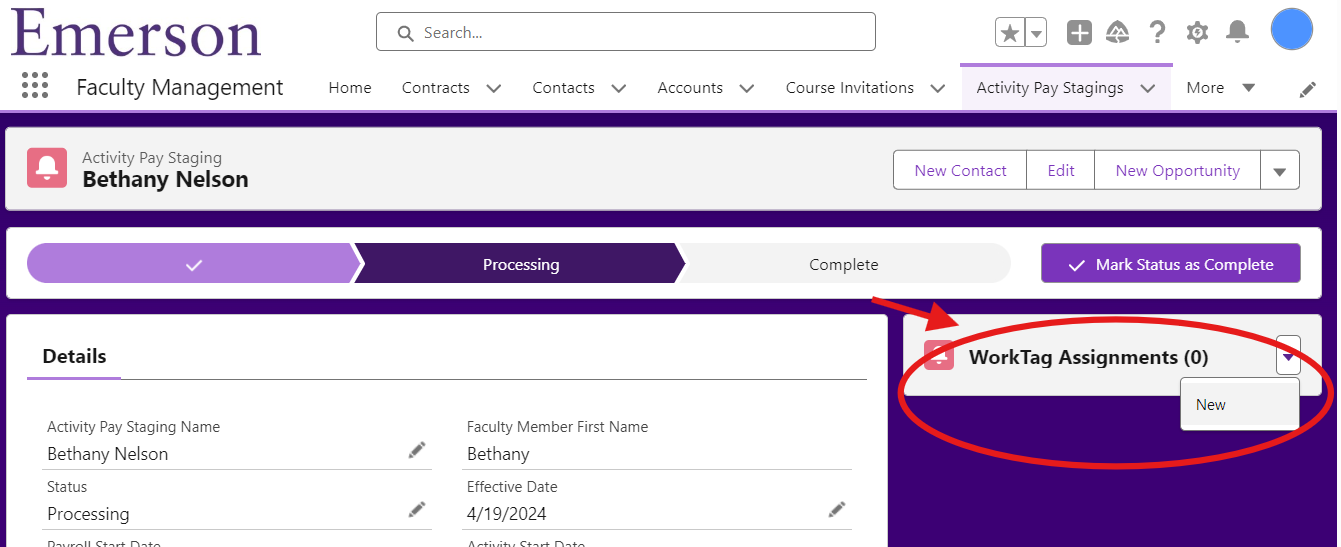Go to the Home tab
1341x547 pixels.
click(350, 88)
